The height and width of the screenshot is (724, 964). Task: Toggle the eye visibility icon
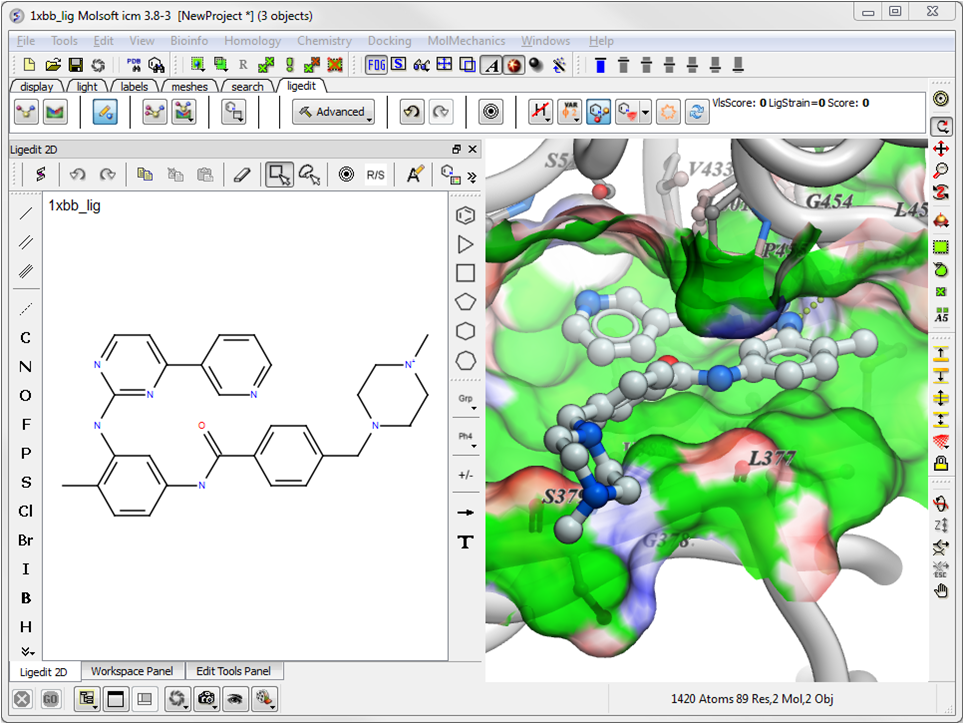pos(235,698)
